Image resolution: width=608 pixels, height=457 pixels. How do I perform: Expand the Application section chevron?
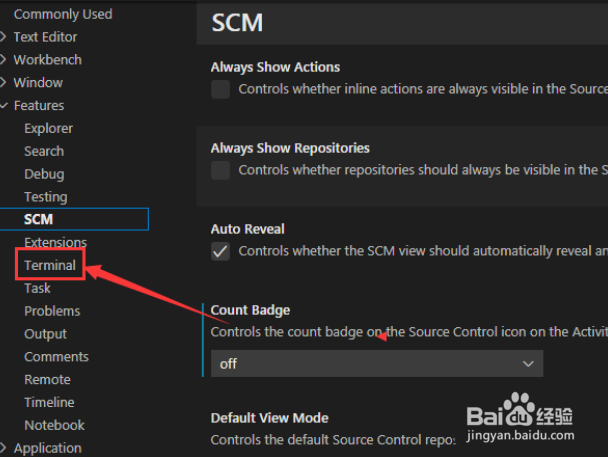[3, 448]
